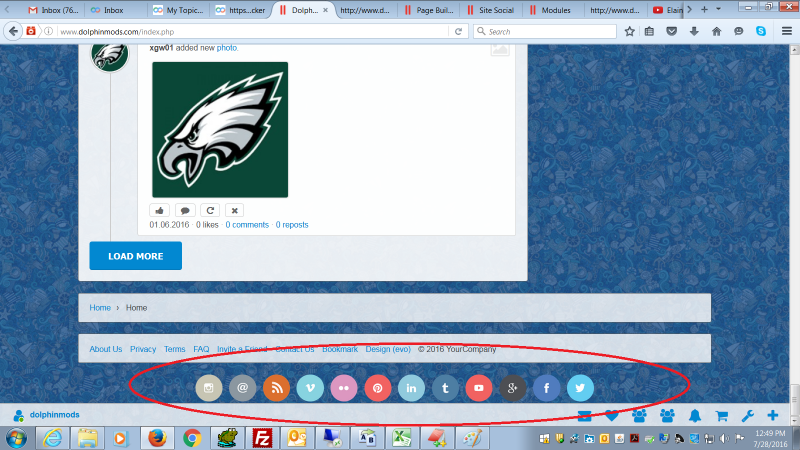Open the Tumblr social icon
Viewport: 800px width, 450px height.
445,388
